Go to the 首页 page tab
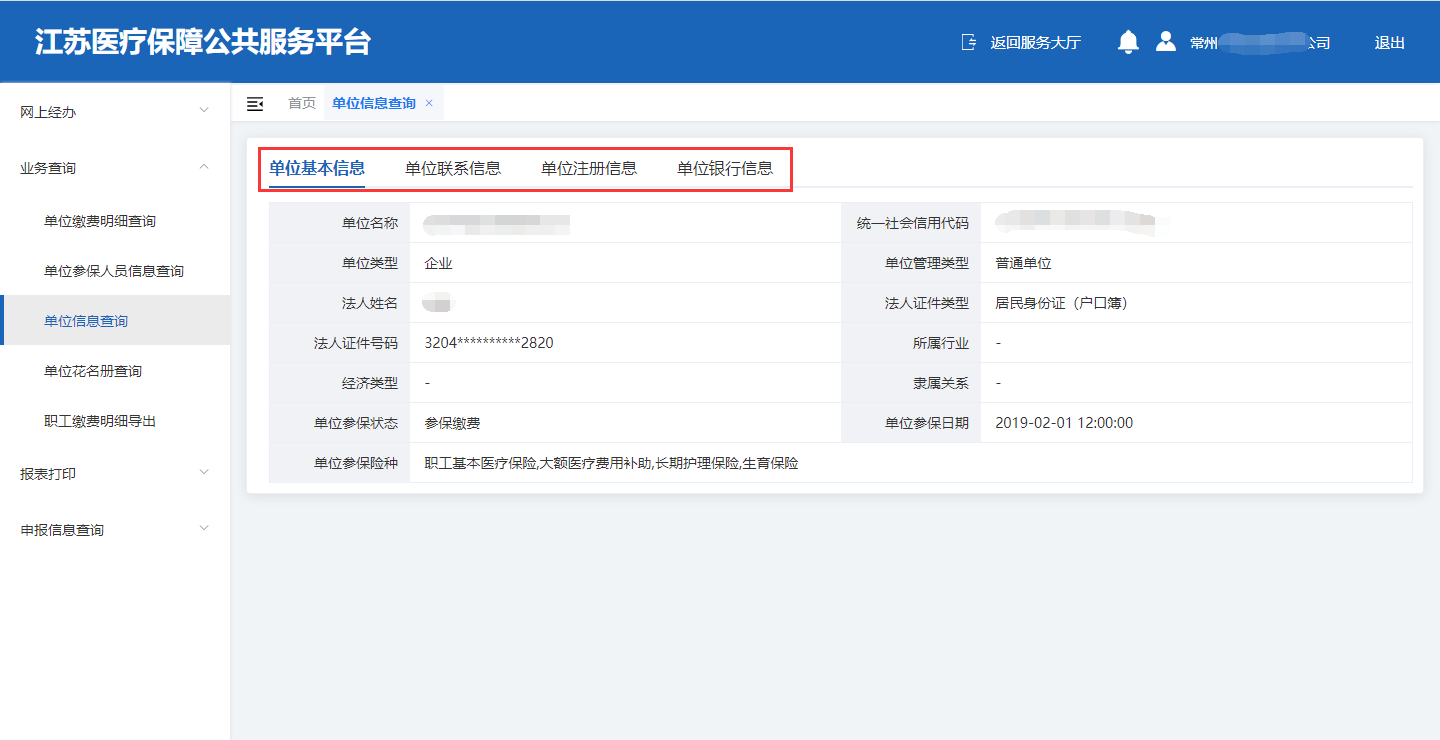The image size is (1440, 740). (302, 103)
